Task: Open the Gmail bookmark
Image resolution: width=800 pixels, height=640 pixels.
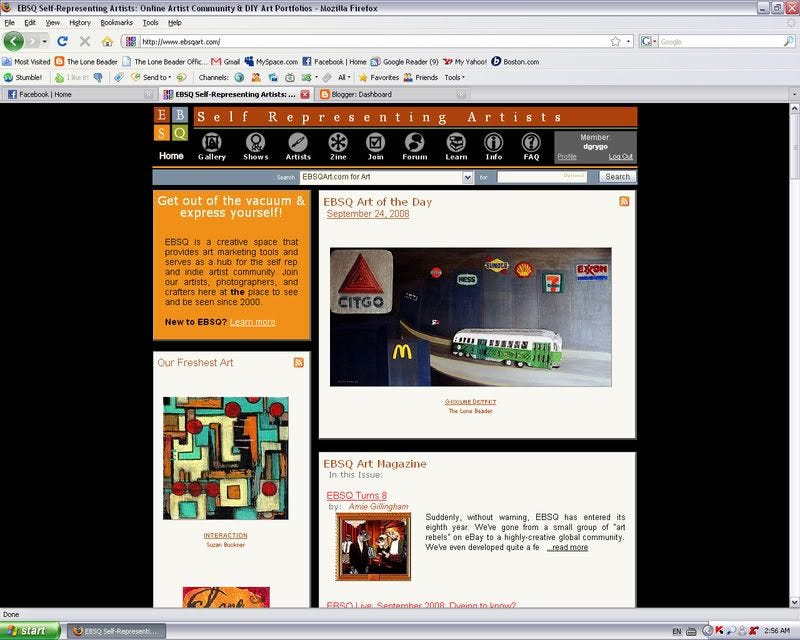Action: (226, 62)
